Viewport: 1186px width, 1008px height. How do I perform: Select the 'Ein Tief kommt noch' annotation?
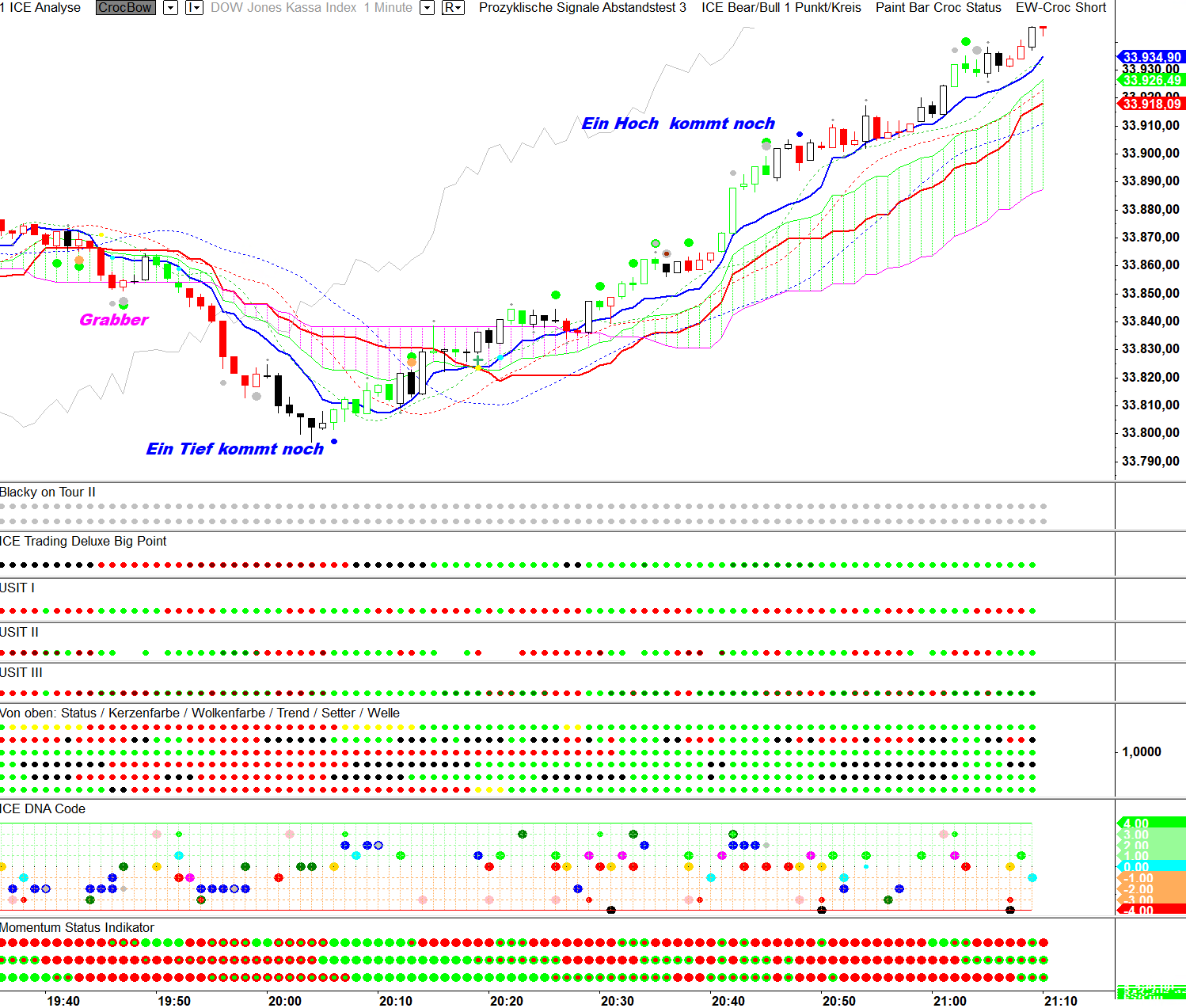tap(234, 449)
